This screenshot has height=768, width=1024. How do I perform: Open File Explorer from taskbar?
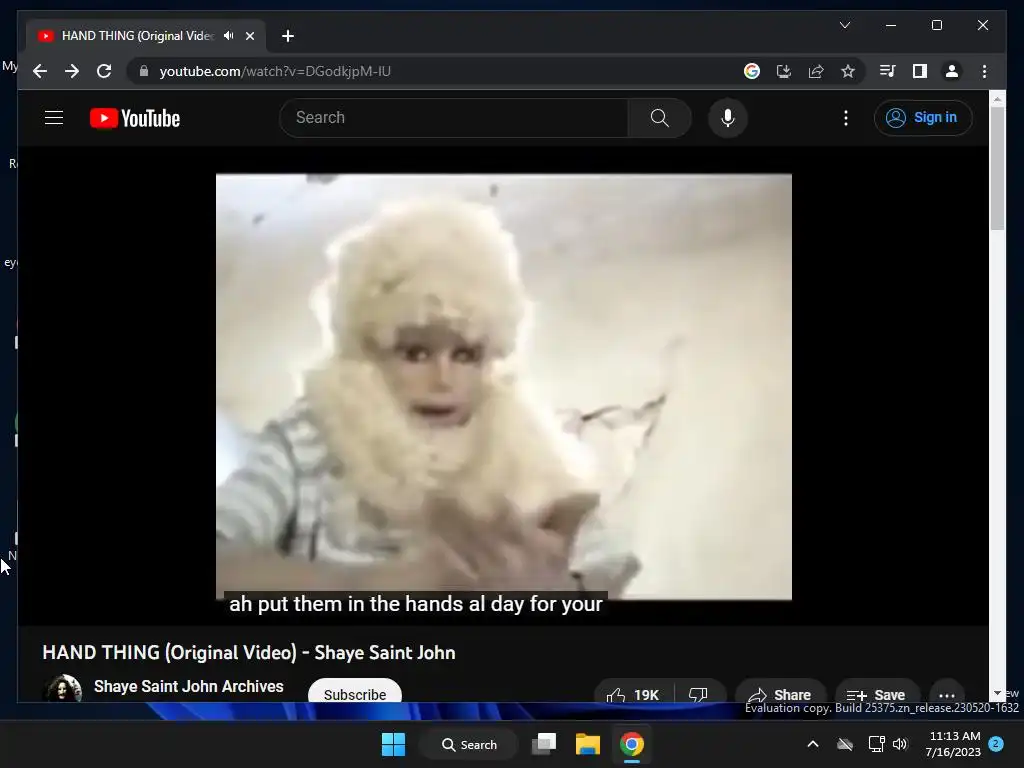(x=587, y=744)
